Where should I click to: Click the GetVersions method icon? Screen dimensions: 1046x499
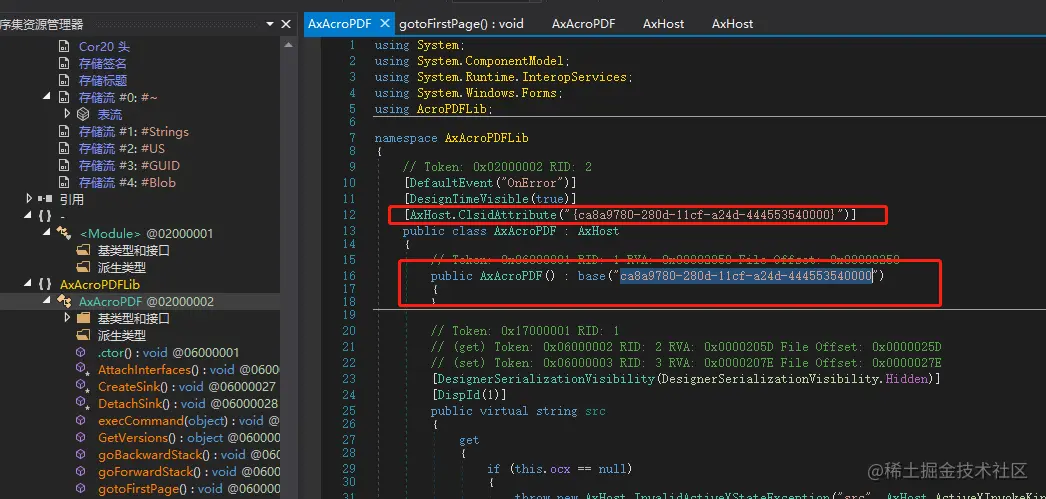point(81,438)
